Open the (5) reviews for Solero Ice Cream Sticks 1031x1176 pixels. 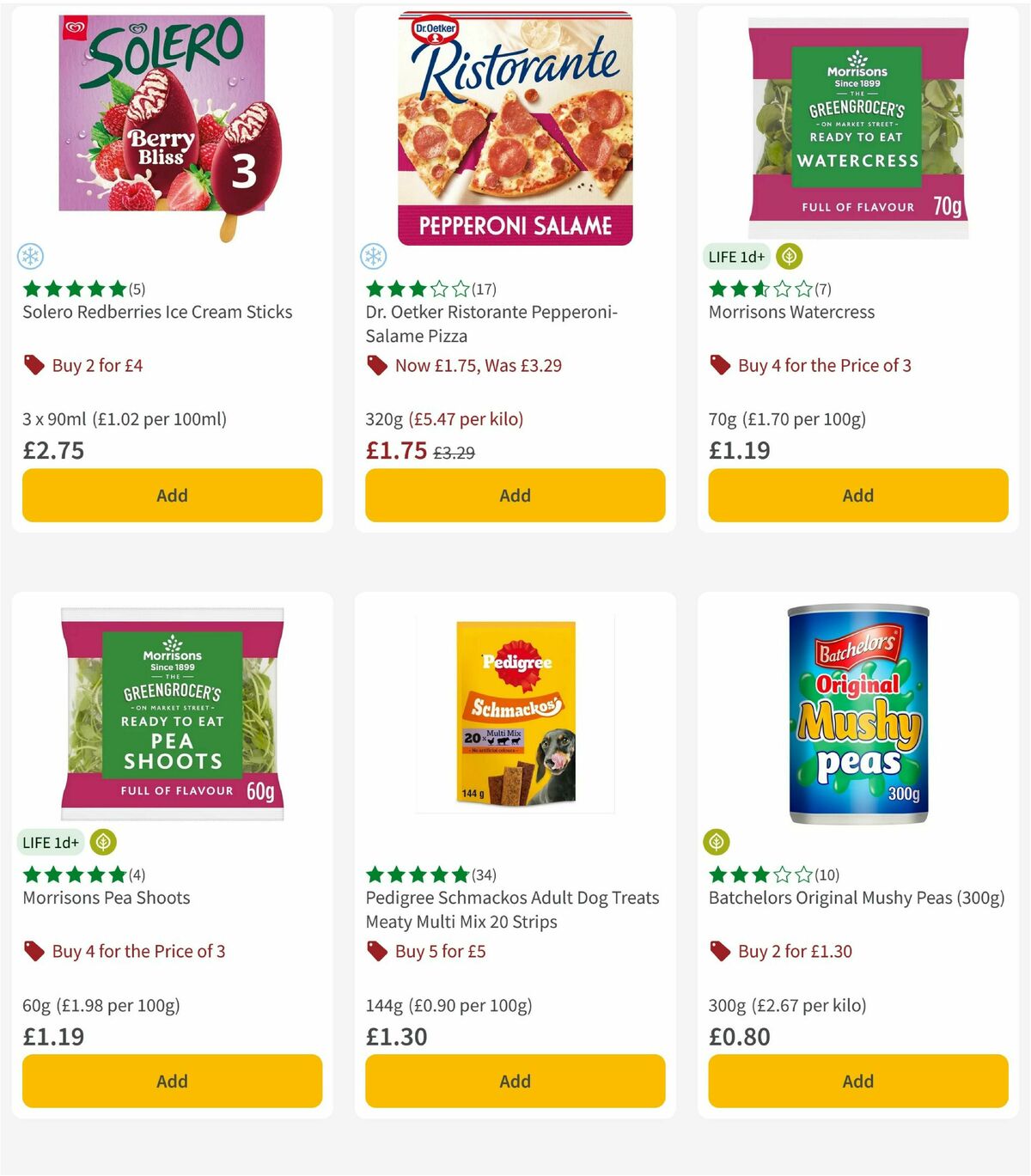(x=137, y=289)
